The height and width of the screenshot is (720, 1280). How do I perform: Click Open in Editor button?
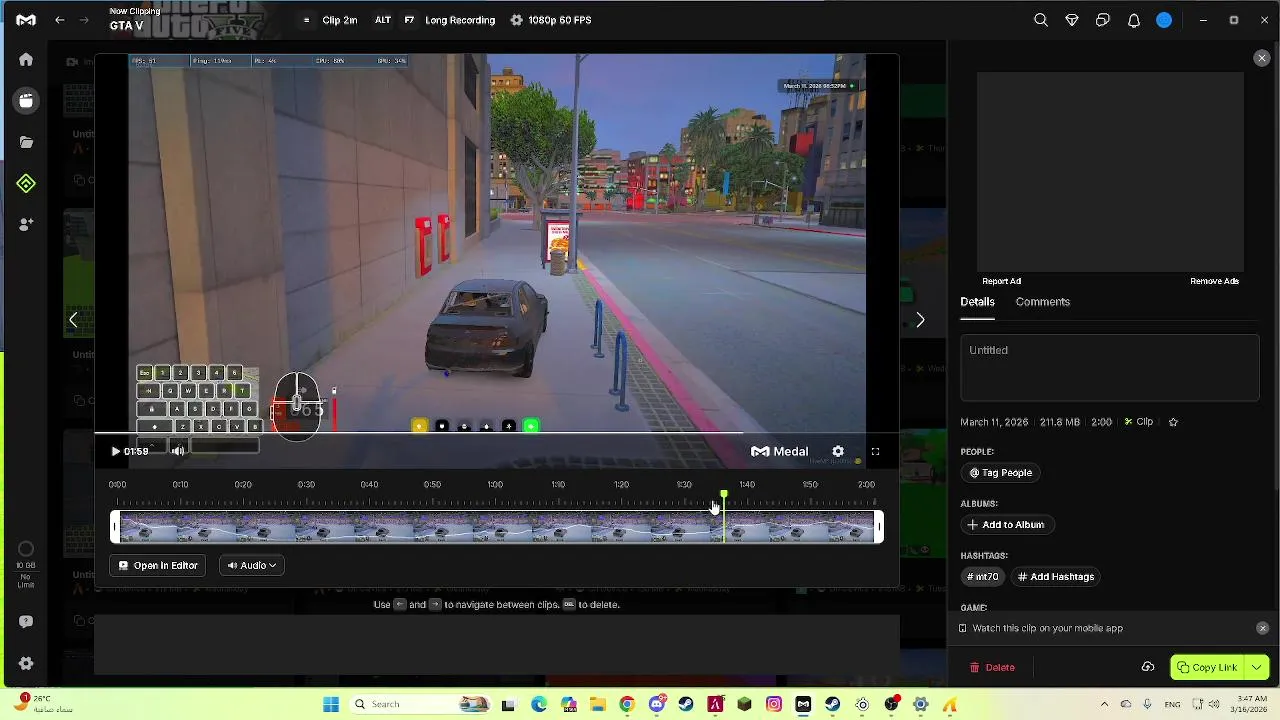click(158, 565)
